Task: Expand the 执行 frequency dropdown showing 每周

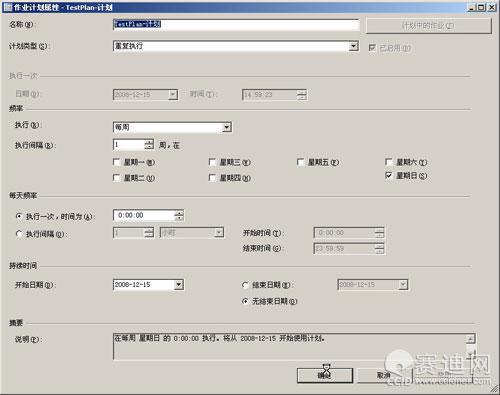Action: (x=227, y=127)
